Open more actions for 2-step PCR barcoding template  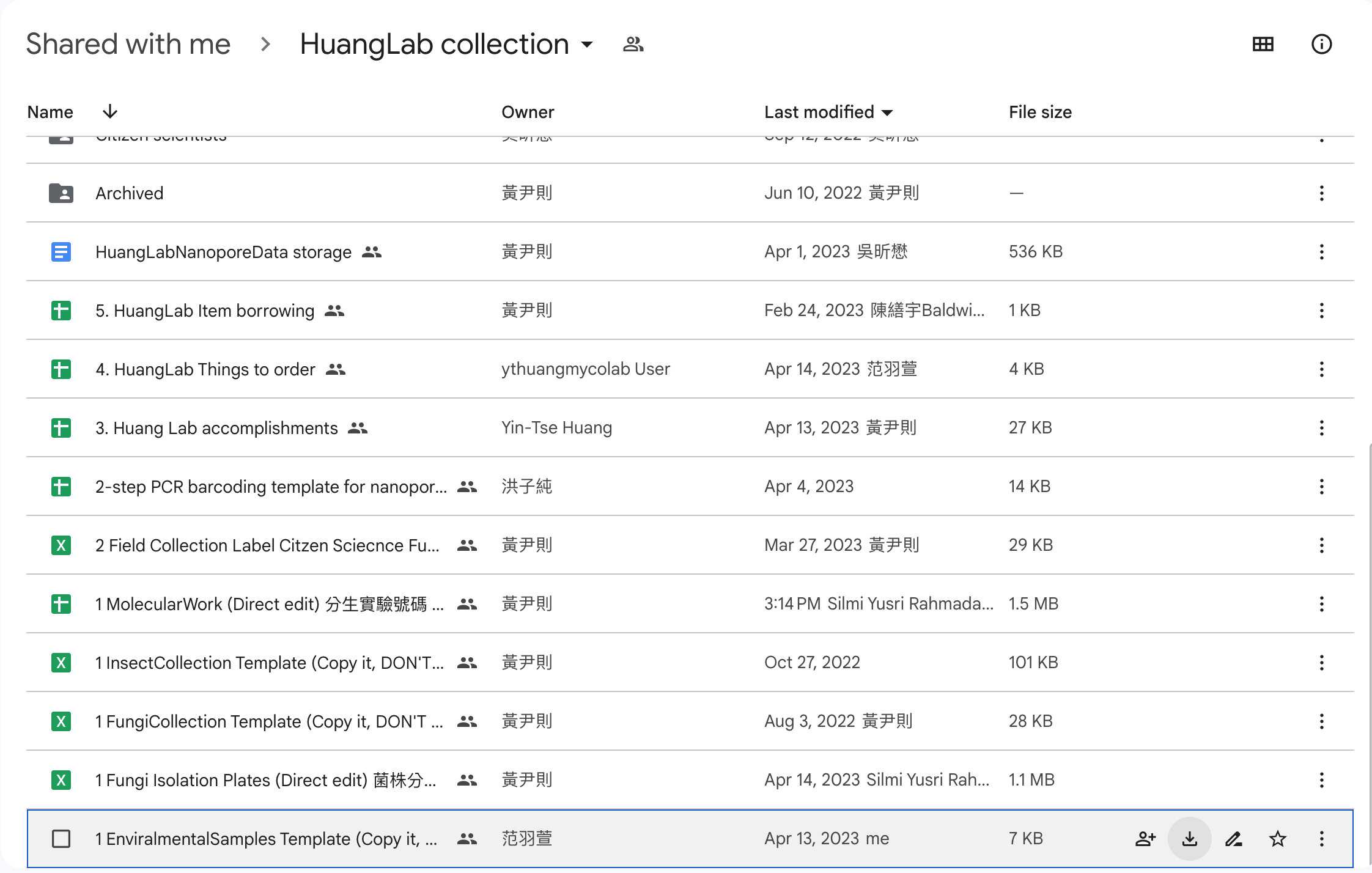1321,487
